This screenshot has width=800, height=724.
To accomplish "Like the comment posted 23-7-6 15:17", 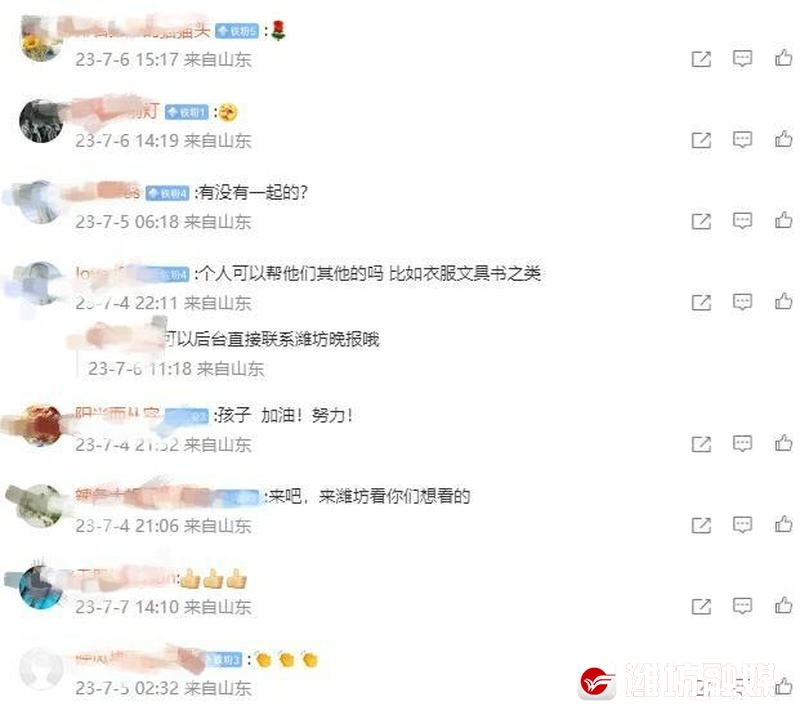I will coord(784,58).
